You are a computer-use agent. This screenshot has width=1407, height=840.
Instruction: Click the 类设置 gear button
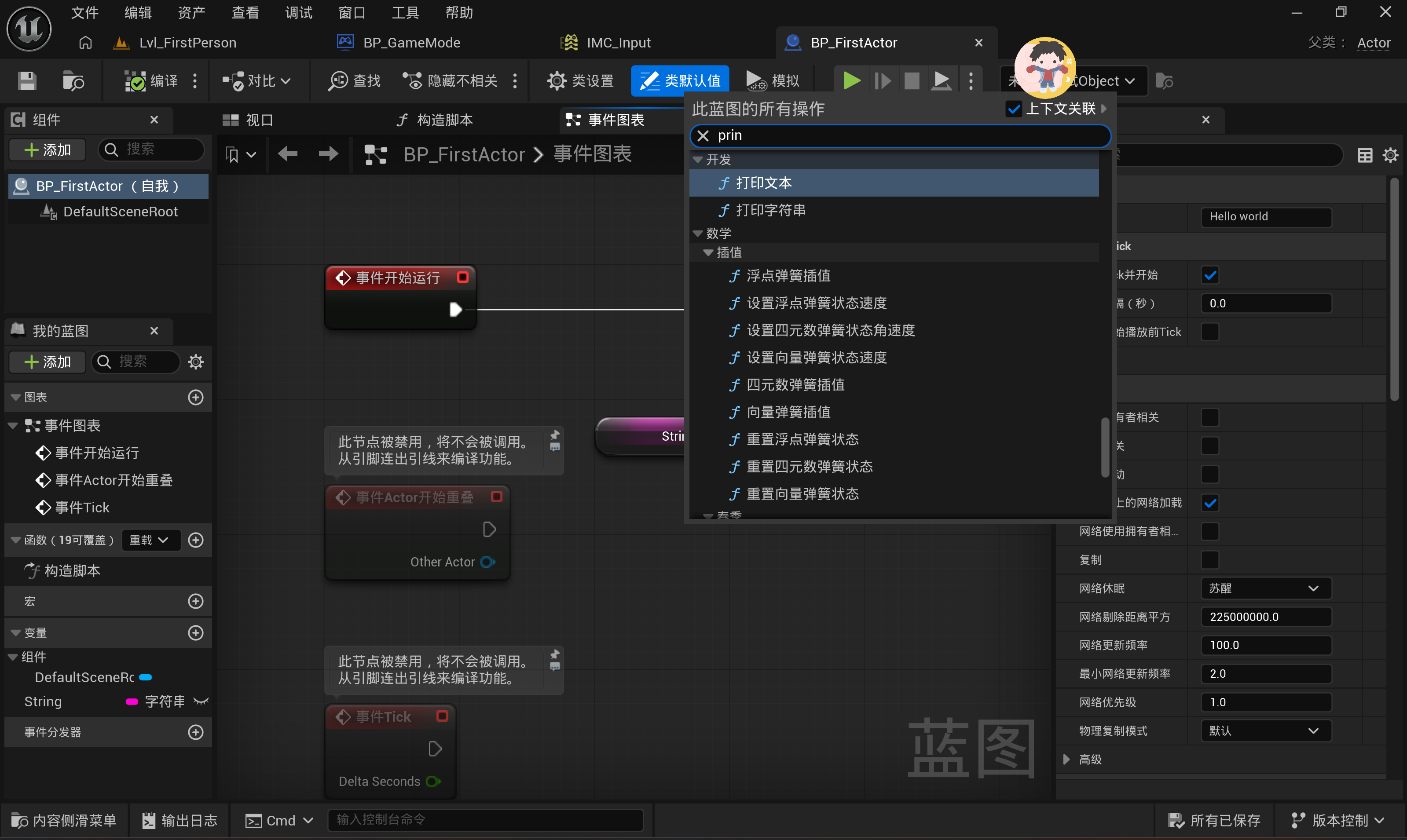[x=580, y=81]
